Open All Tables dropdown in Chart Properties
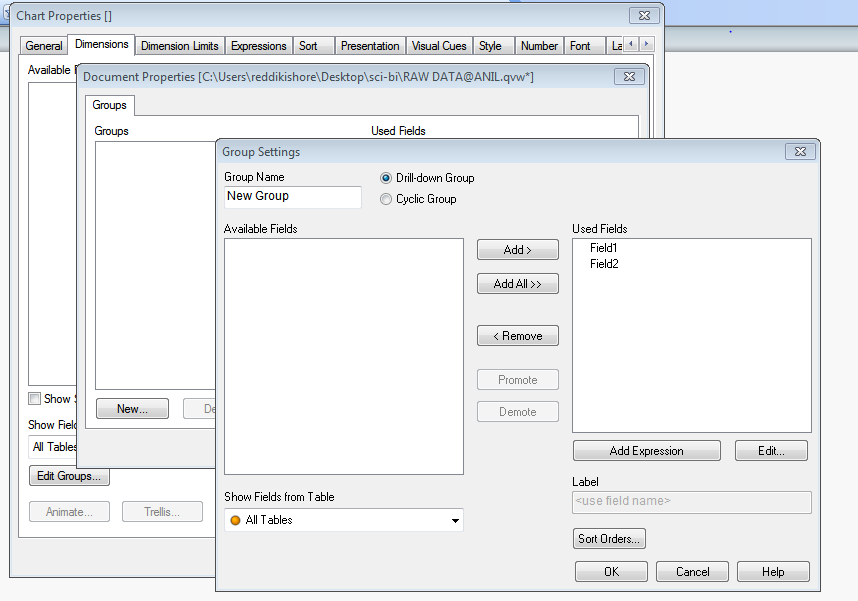 [53, 447]
